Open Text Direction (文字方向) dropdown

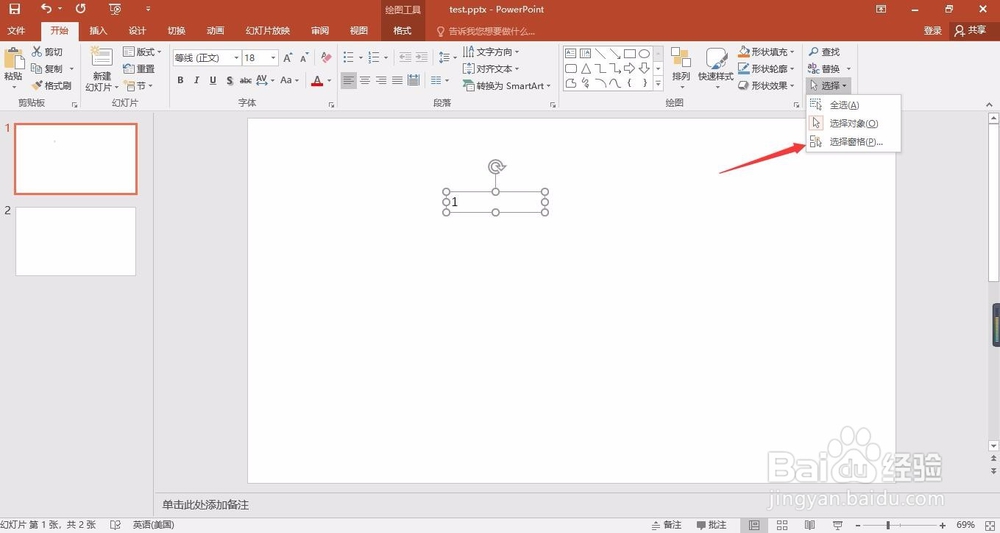point(491,52)
